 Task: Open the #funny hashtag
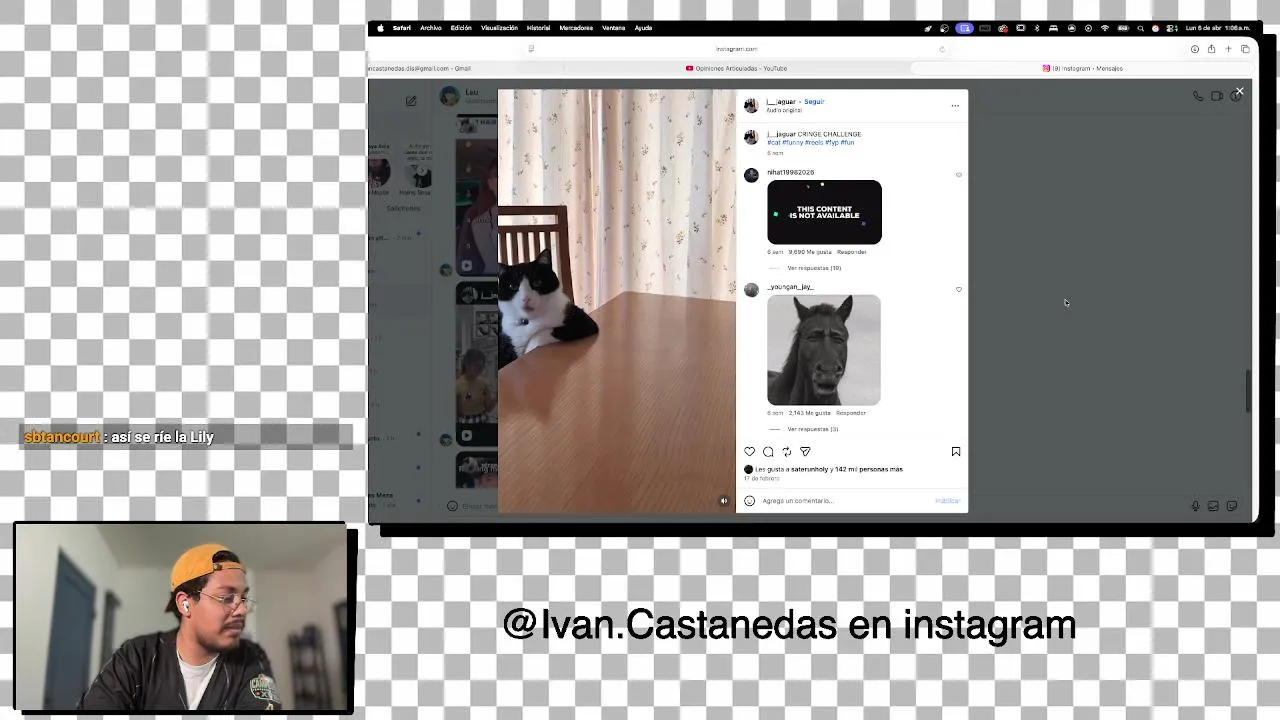(x=792, y=143)
